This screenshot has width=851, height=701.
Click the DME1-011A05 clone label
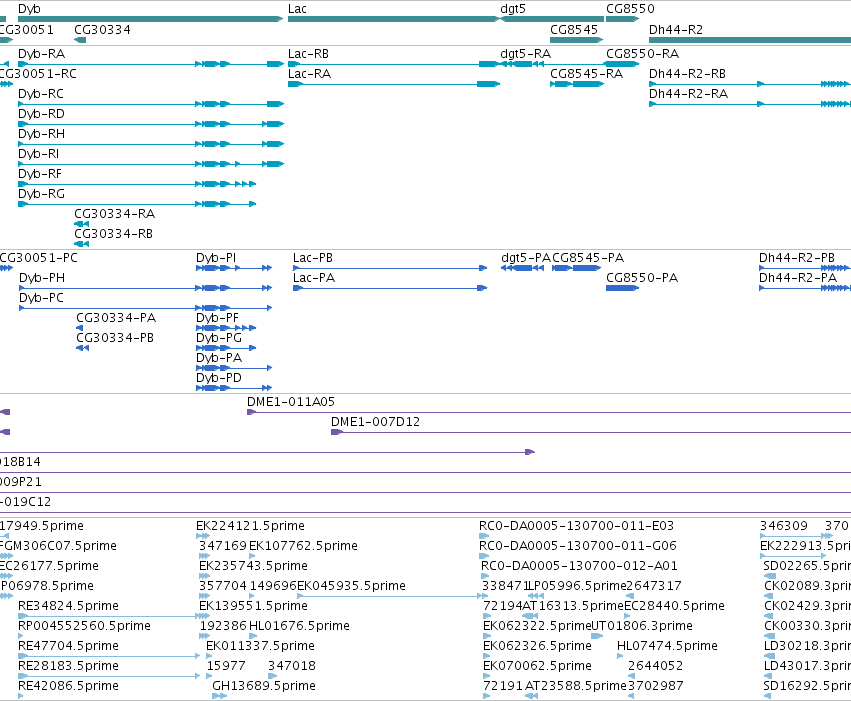291,402
